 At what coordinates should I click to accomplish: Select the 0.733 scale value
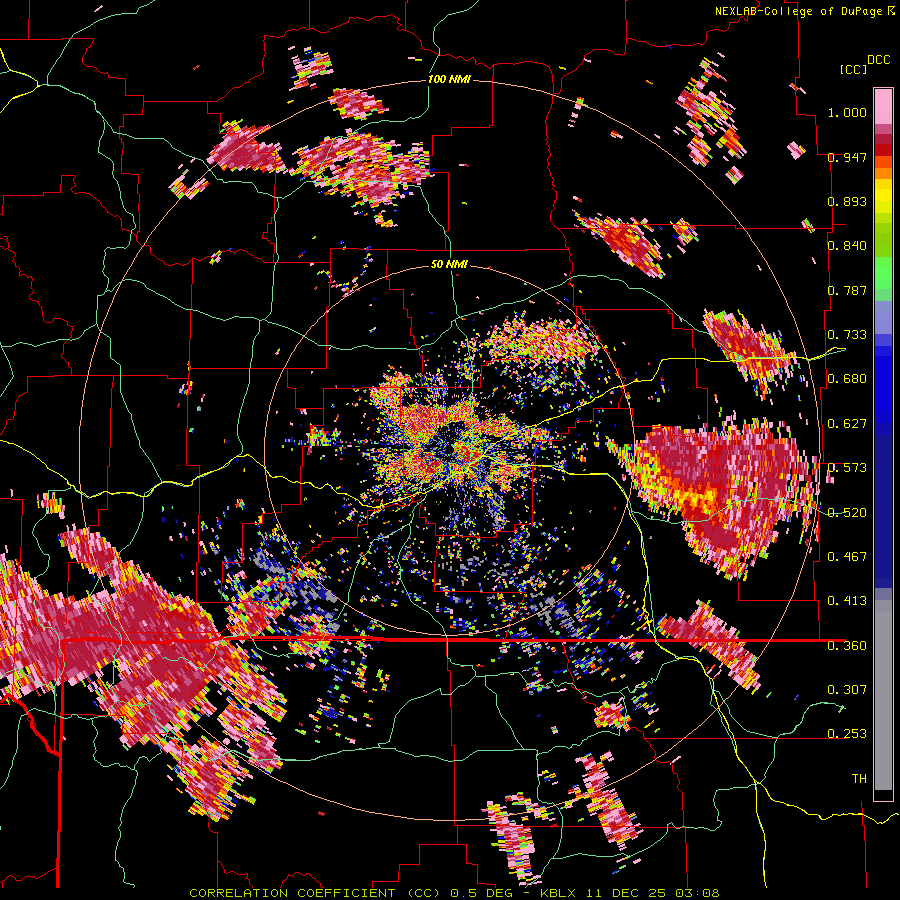point(847,335)
